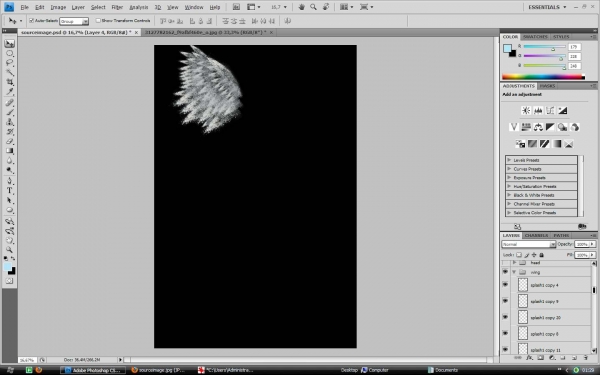Add a Channel Mixer adjustment
This screenshot has height=375, width=600.
pos(575,127)
